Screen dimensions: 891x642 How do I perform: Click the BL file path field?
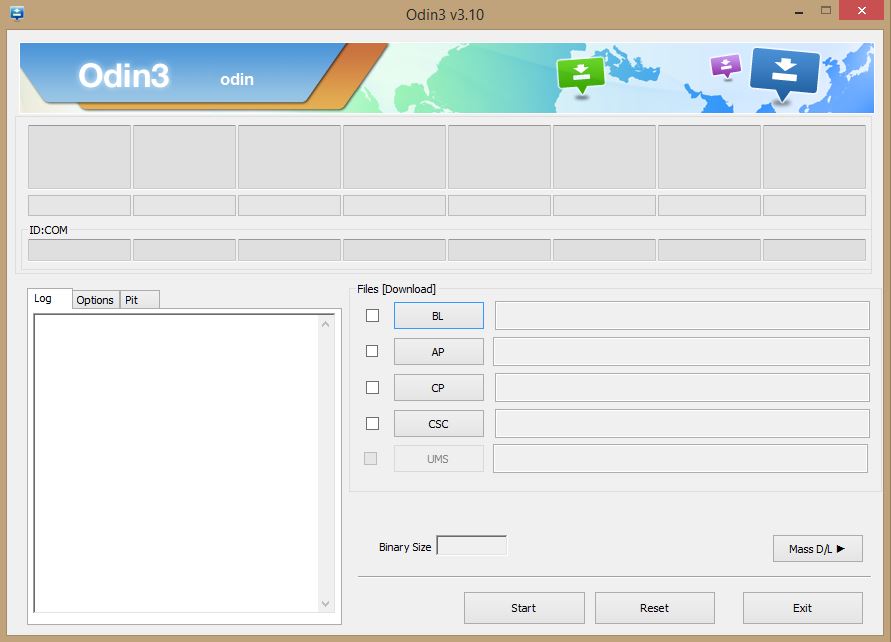(682, 315)
